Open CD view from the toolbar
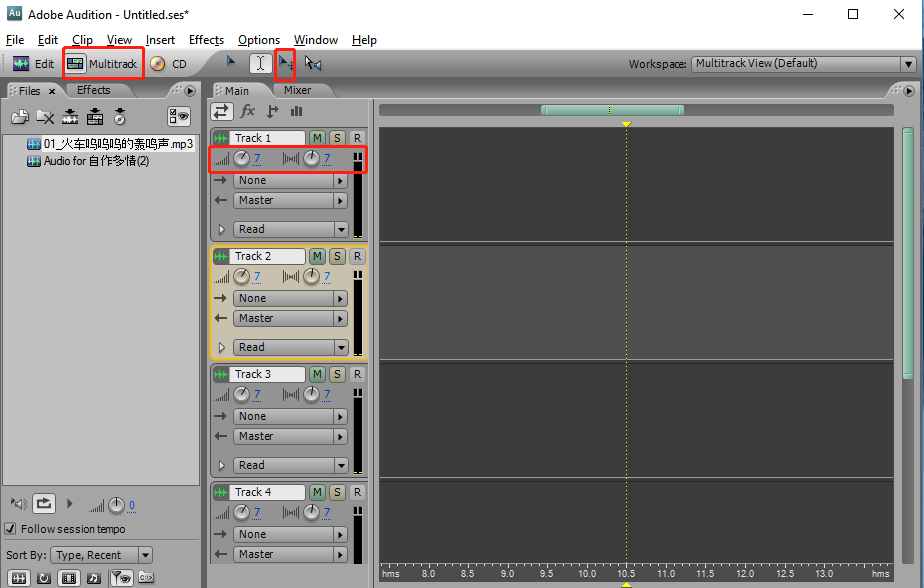924x588 pixels. coord(169,64)
